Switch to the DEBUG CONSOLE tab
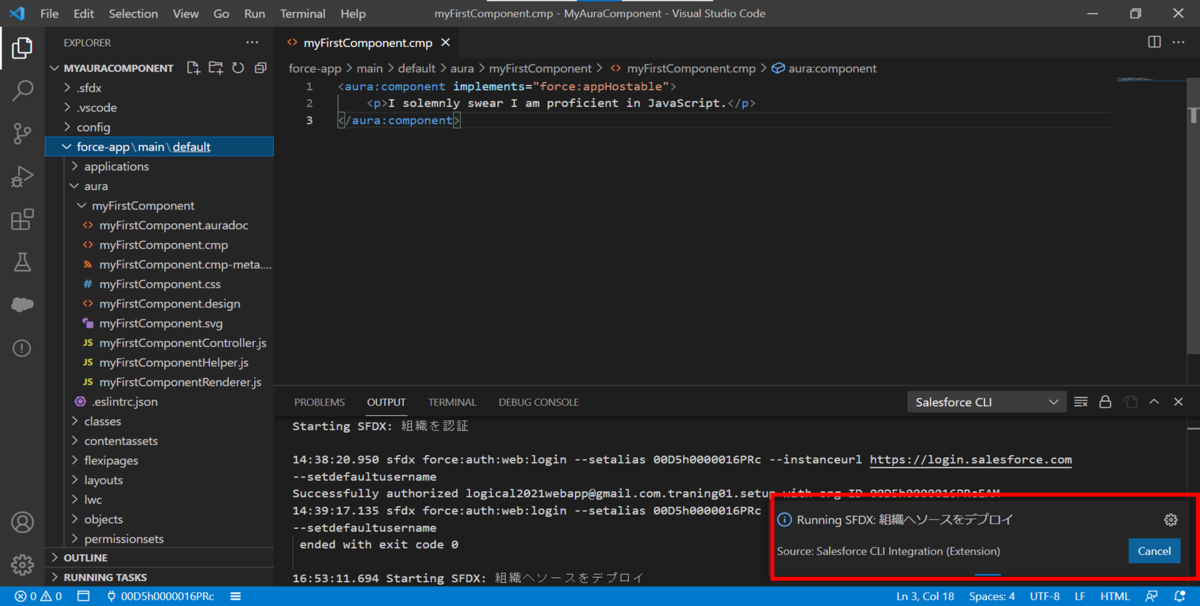 coord(539,402)
